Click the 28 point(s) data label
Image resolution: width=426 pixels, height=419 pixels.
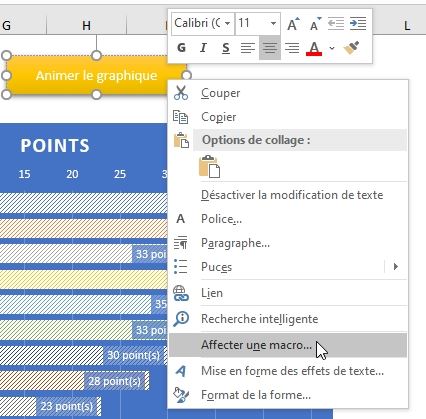(115, 381)
